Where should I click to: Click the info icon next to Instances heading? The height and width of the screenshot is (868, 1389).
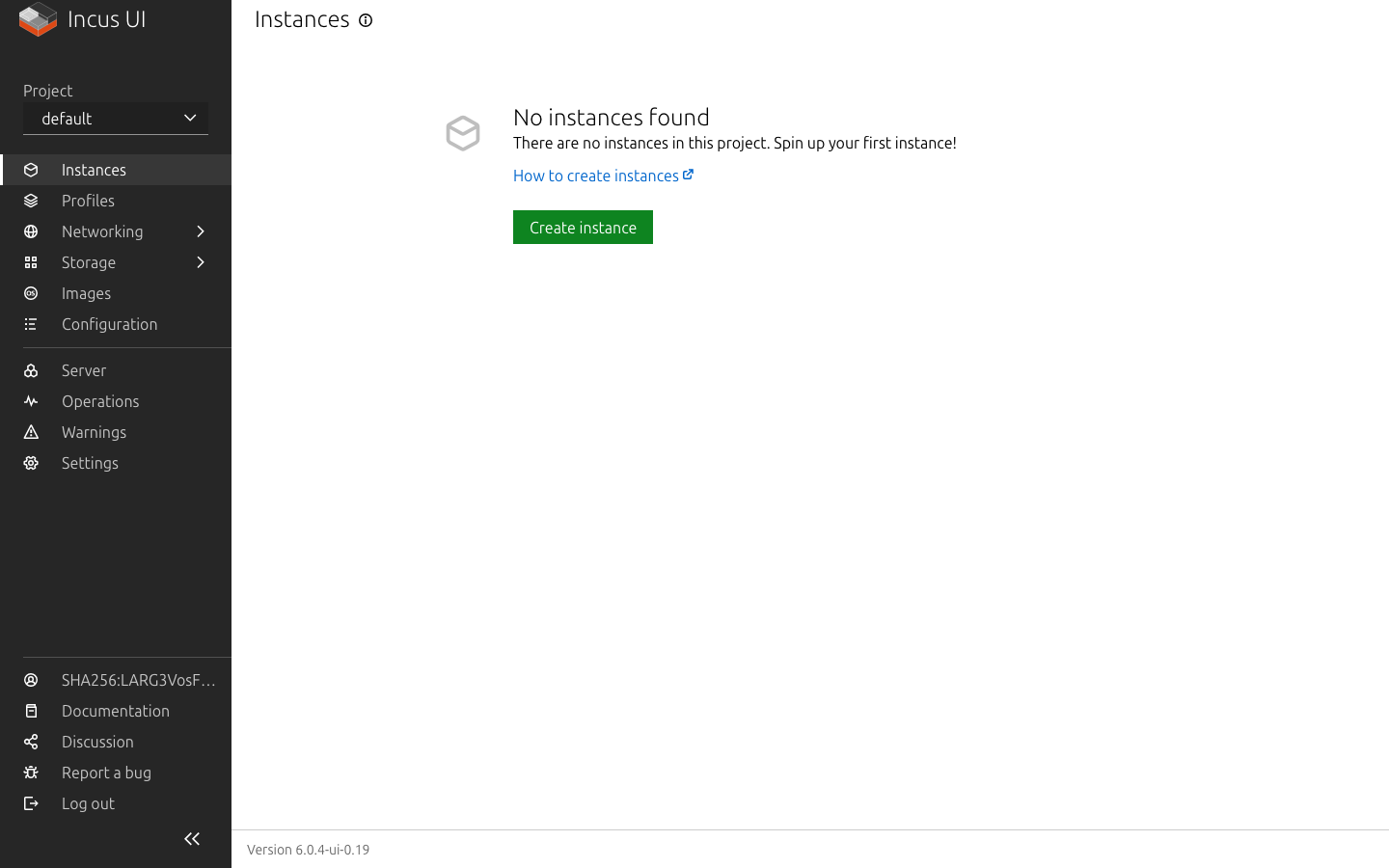366,20
